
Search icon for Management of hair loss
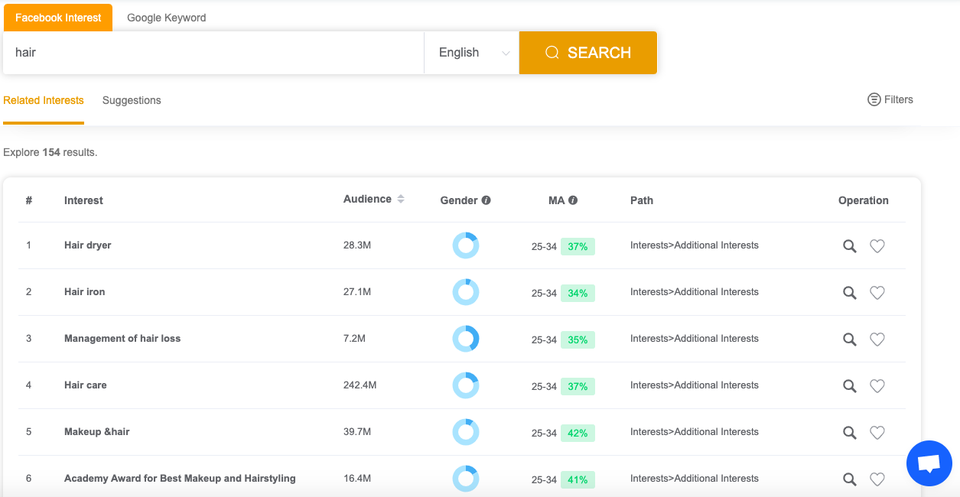849,339
